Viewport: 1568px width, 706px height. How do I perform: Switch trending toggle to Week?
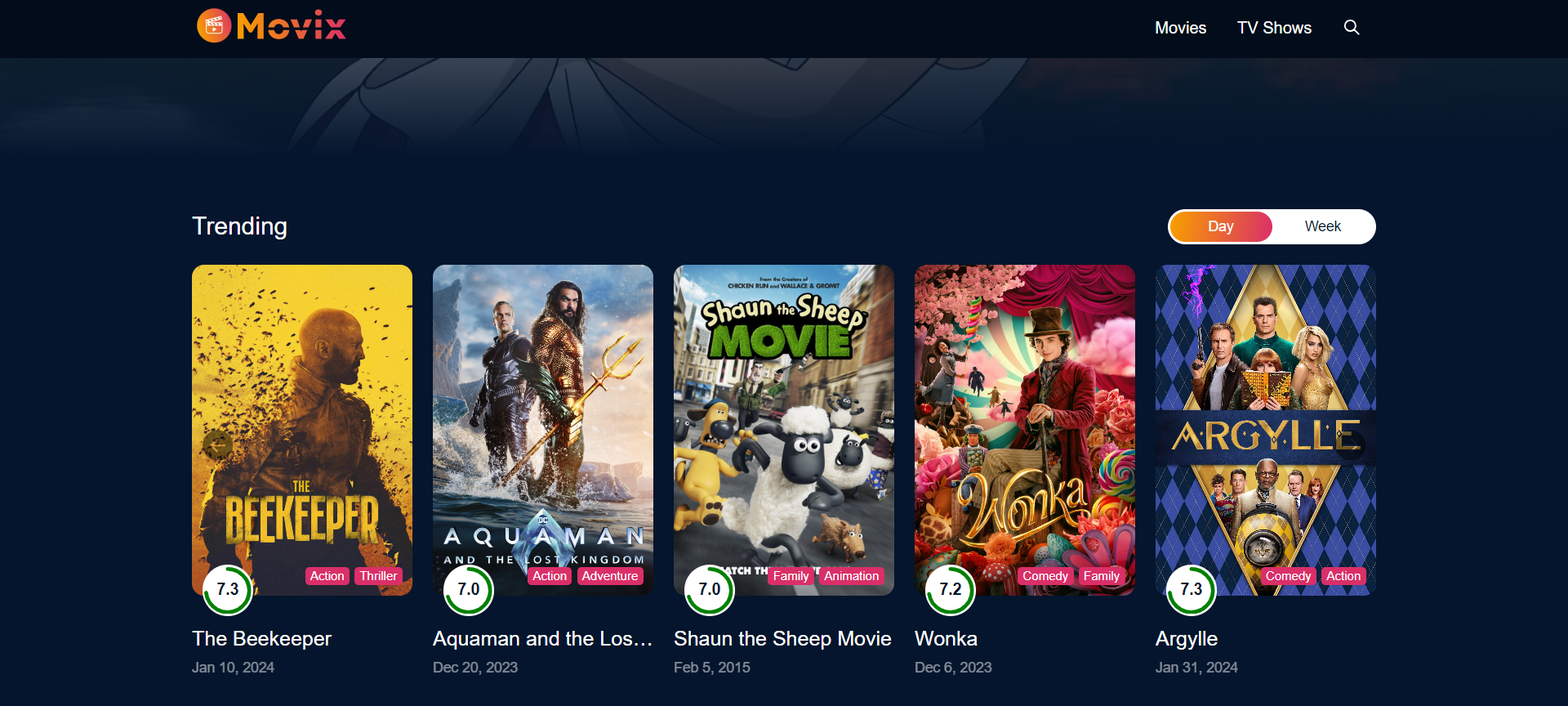pyautogui.click(x=1323, y=226)
